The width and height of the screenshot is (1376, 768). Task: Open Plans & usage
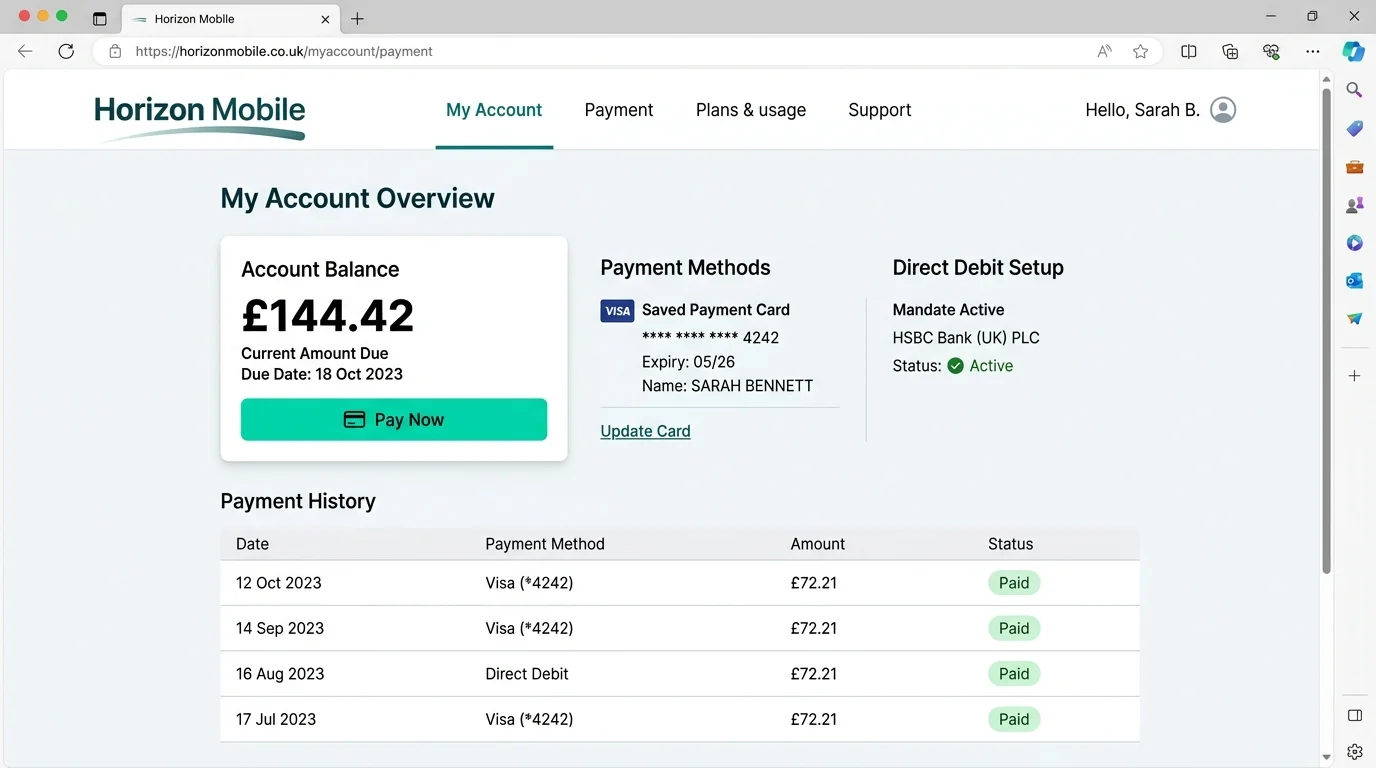click(751, 110)
